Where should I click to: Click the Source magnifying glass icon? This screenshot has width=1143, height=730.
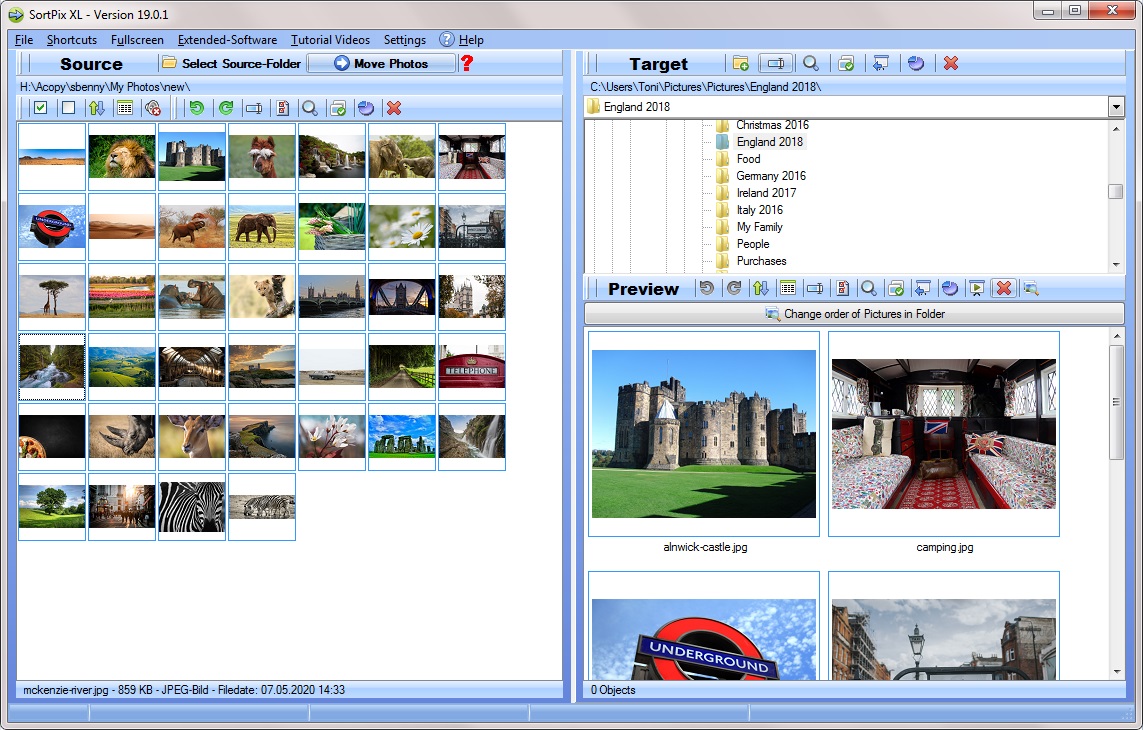click(x=310, y=108)
